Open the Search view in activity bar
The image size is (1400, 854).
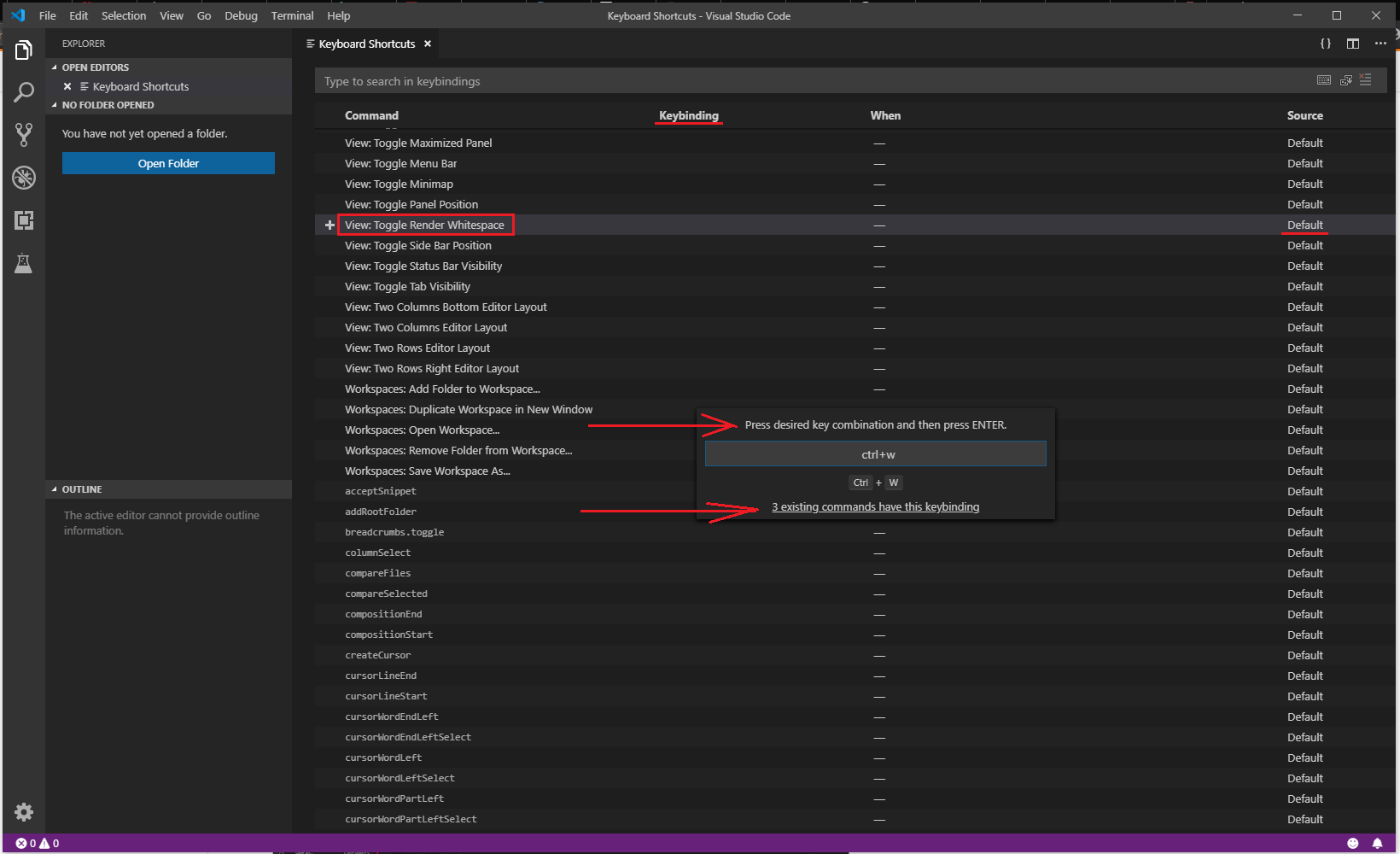coord(24,92)
